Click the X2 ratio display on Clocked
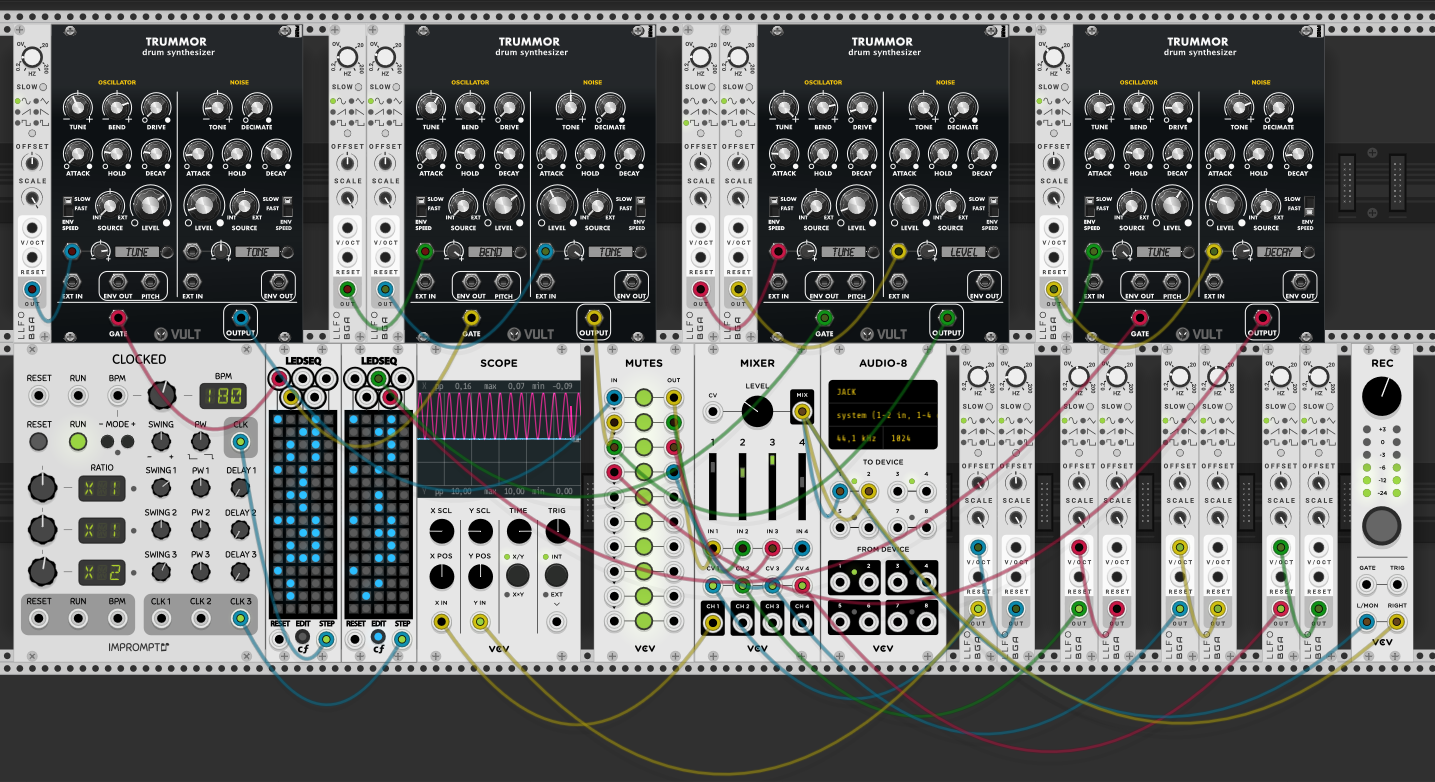This screenshot has height=782, width=1435. (x=102, y=572)
